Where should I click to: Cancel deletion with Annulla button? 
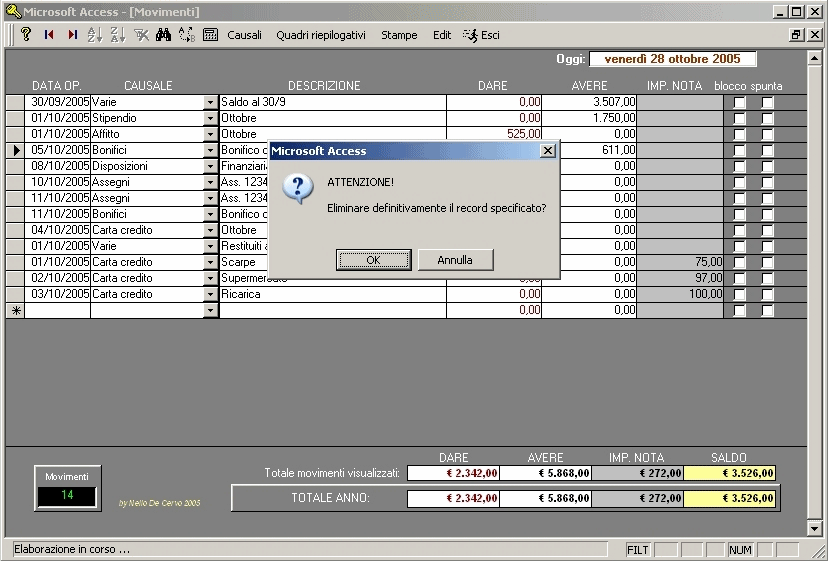(455, 260)
